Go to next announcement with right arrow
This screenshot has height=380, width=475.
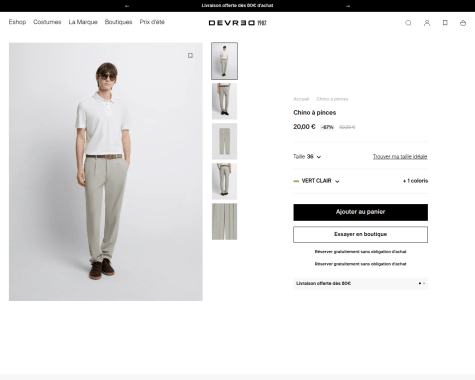click(348, 6)
